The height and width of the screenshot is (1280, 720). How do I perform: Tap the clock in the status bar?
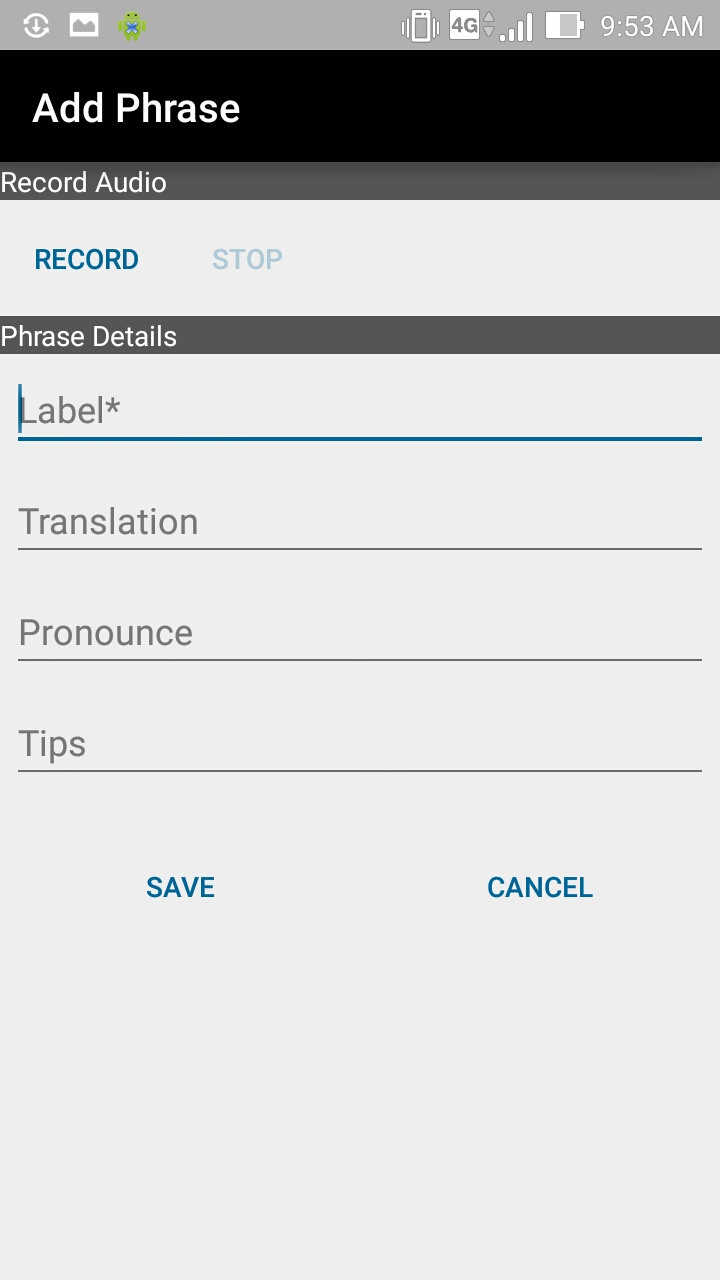[651, 25]
